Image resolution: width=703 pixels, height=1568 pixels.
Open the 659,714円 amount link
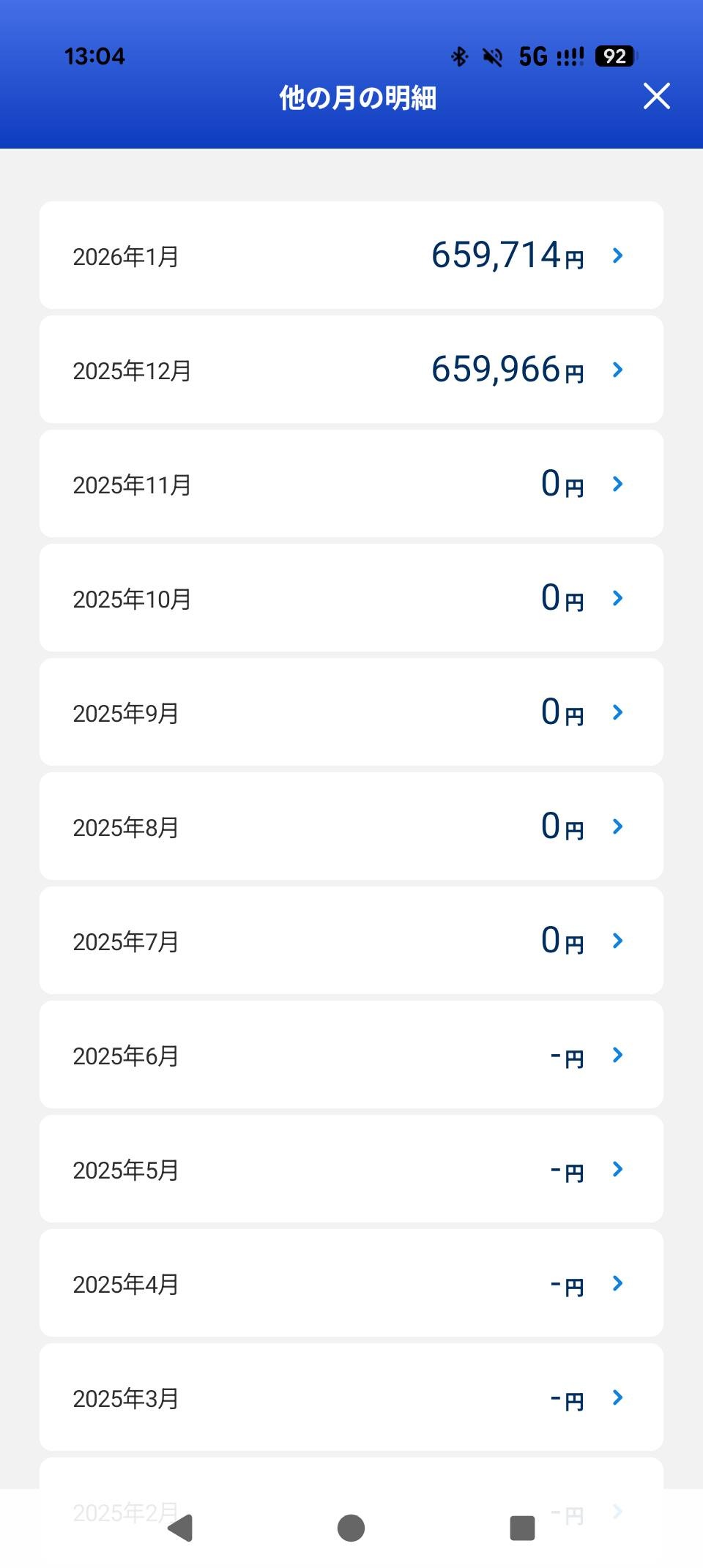507,255
